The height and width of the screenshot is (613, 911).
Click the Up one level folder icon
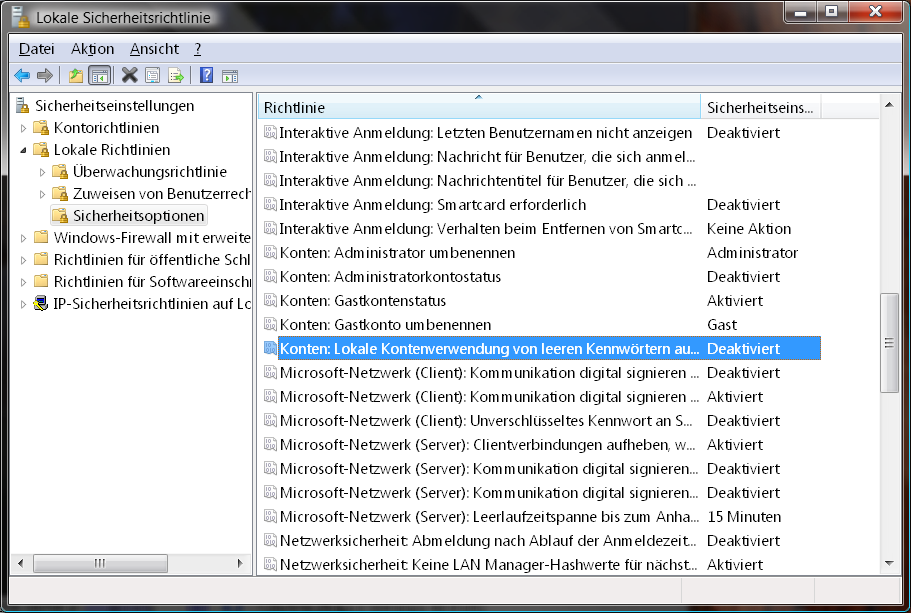coord(76,75)
